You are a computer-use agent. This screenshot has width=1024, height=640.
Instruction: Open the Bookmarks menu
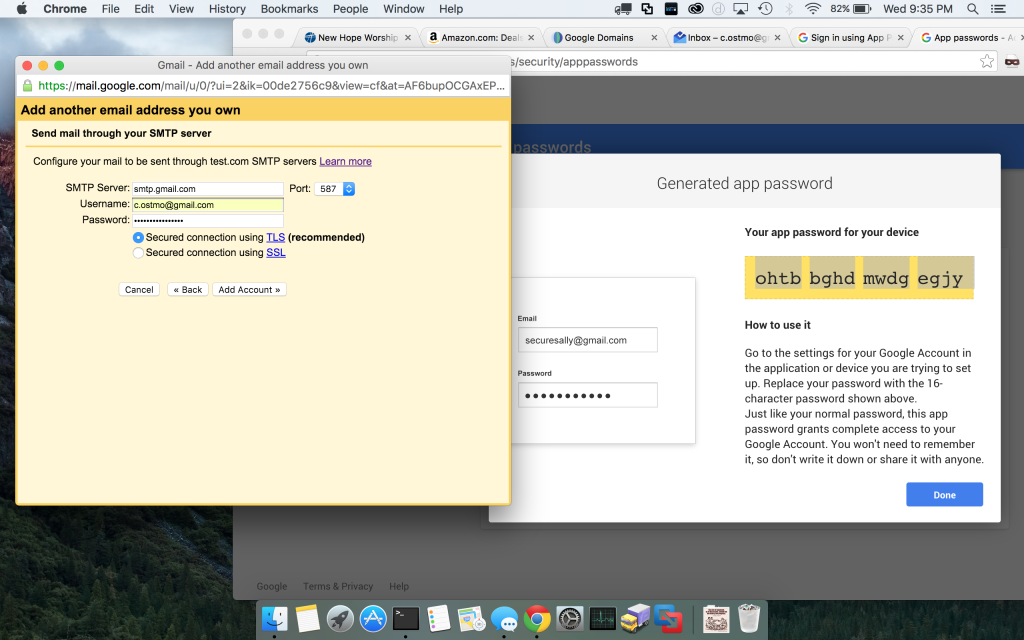point(289,8)
